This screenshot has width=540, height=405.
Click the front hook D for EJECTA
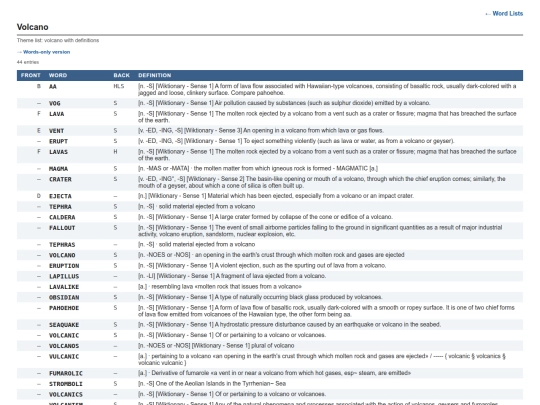pos(39,196)
